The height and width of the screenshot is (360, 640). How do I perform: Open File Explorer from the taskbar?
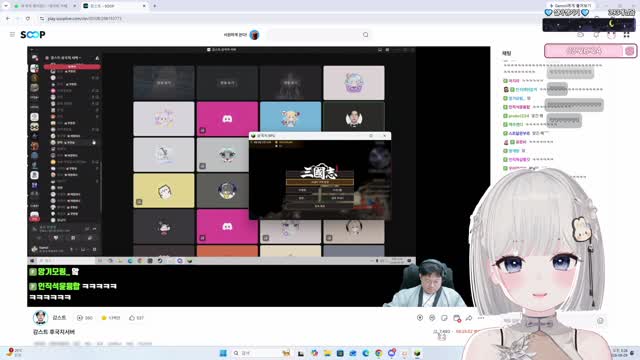(x=327, y=353)
